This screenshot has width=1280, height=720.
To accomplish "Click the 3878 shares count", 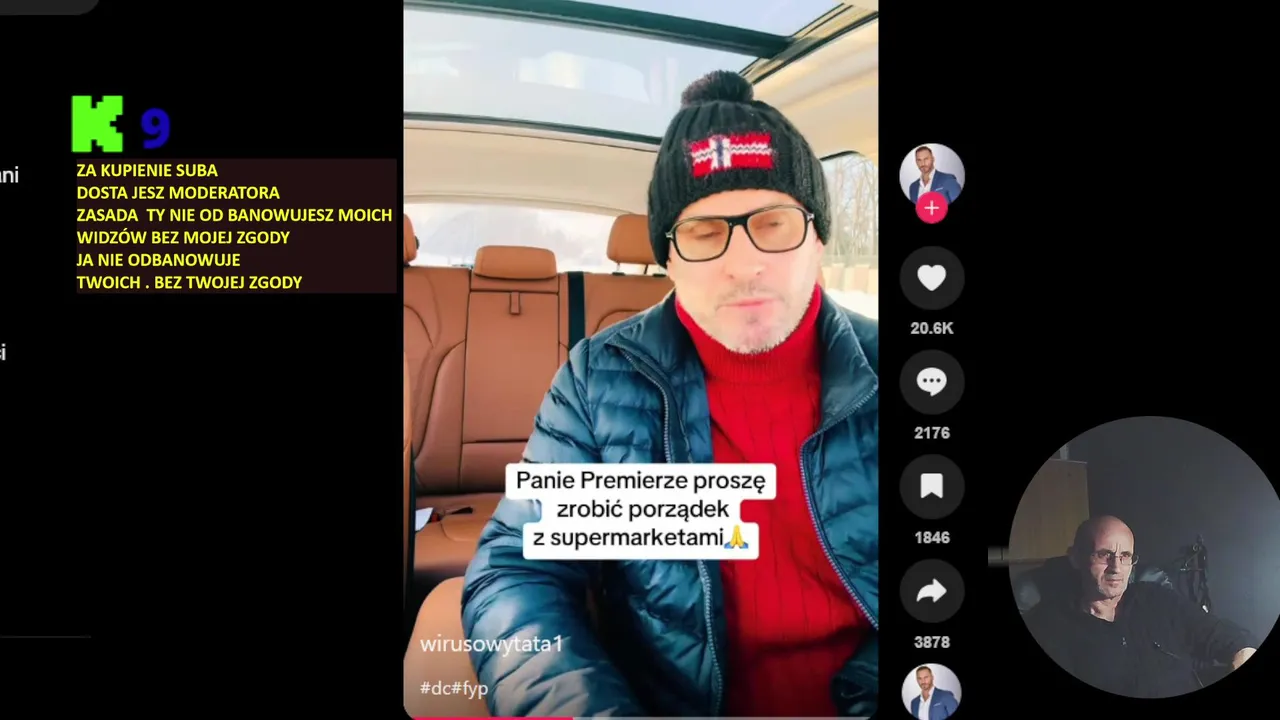I will pyautogui.click(x=931, y=642).
